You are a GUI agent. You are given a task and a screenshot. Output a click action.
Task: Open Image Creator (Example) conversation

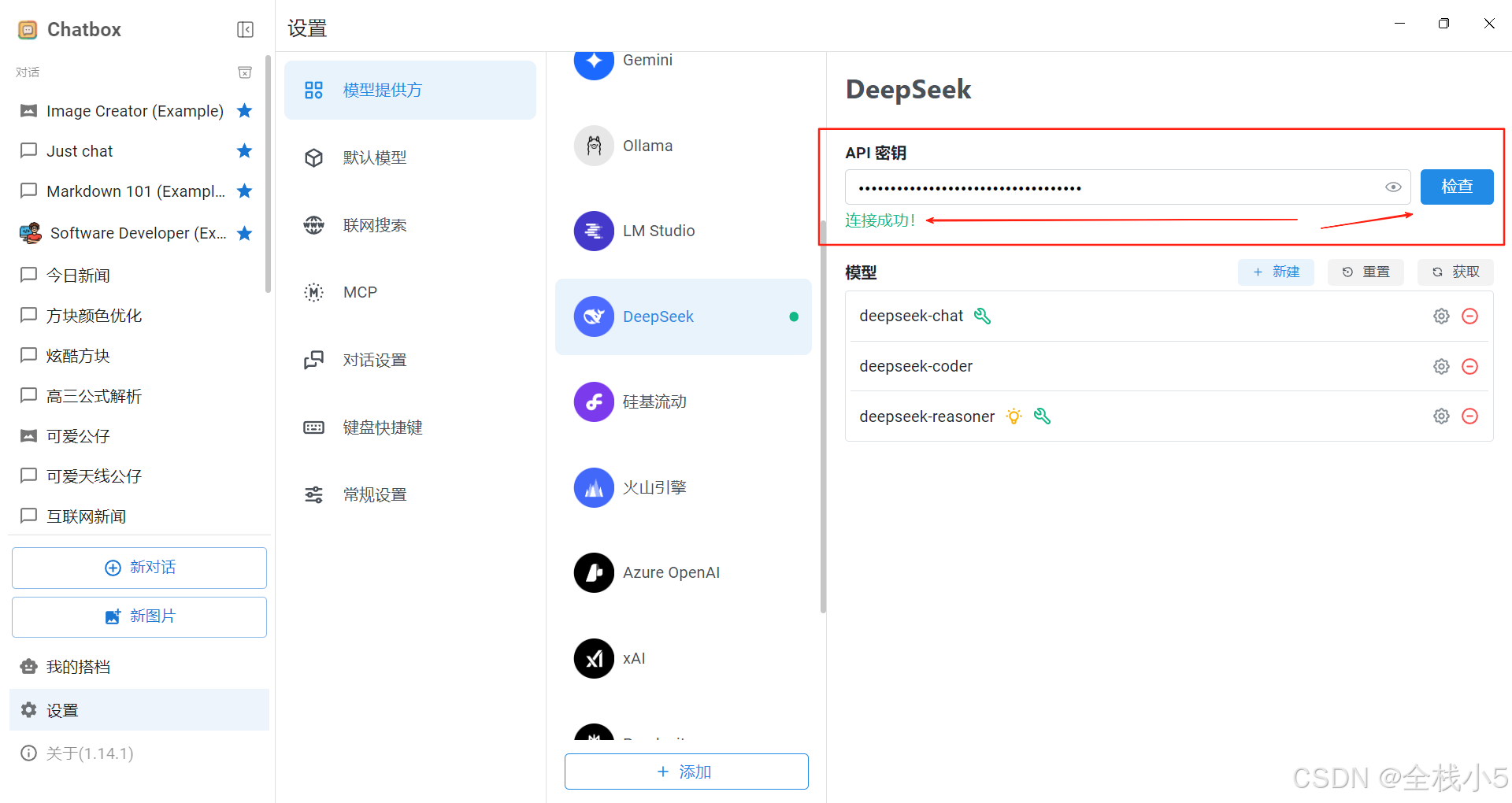tap(135, 111)
